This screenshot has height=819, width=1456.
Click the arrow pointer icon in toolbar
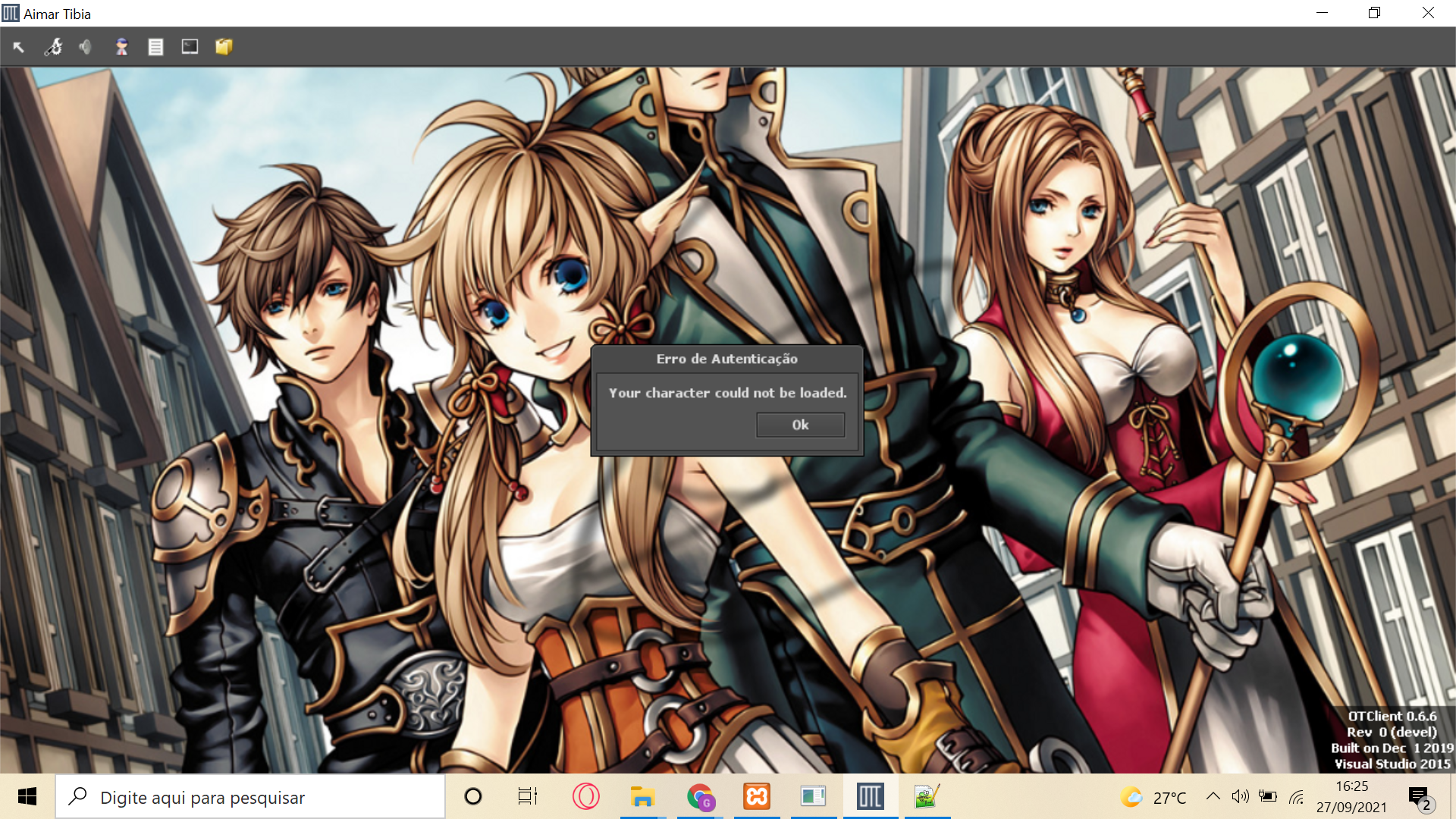click(19, 47)
